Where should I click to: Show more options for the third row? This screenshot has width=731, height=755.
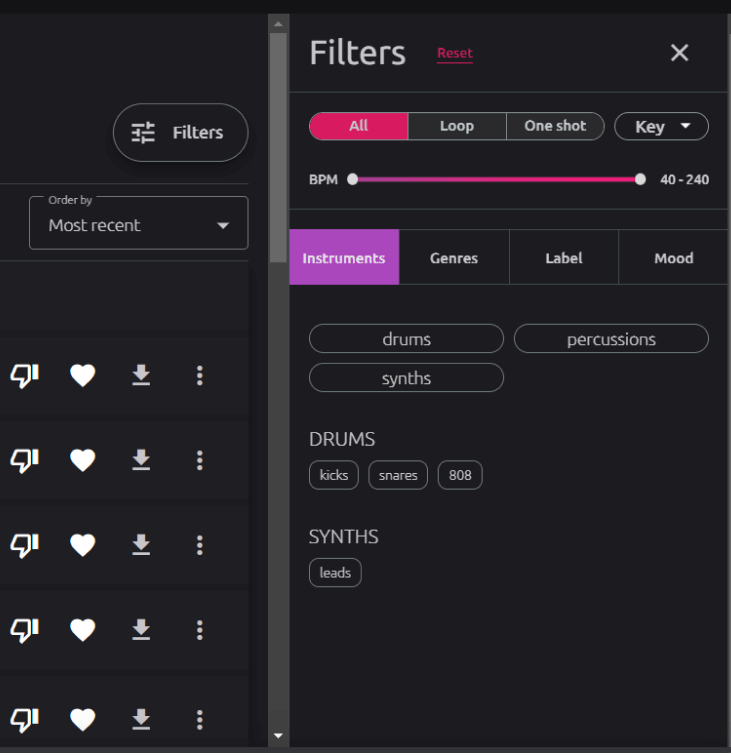[199, 545]
